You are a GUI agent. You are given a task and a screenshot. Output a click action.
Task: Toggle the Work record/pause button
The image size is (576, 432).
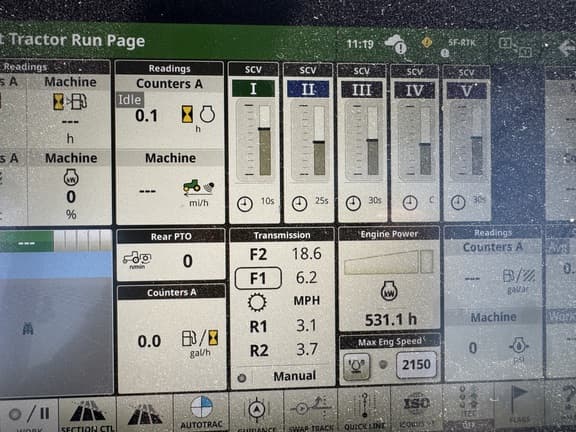tap(29, 415)
